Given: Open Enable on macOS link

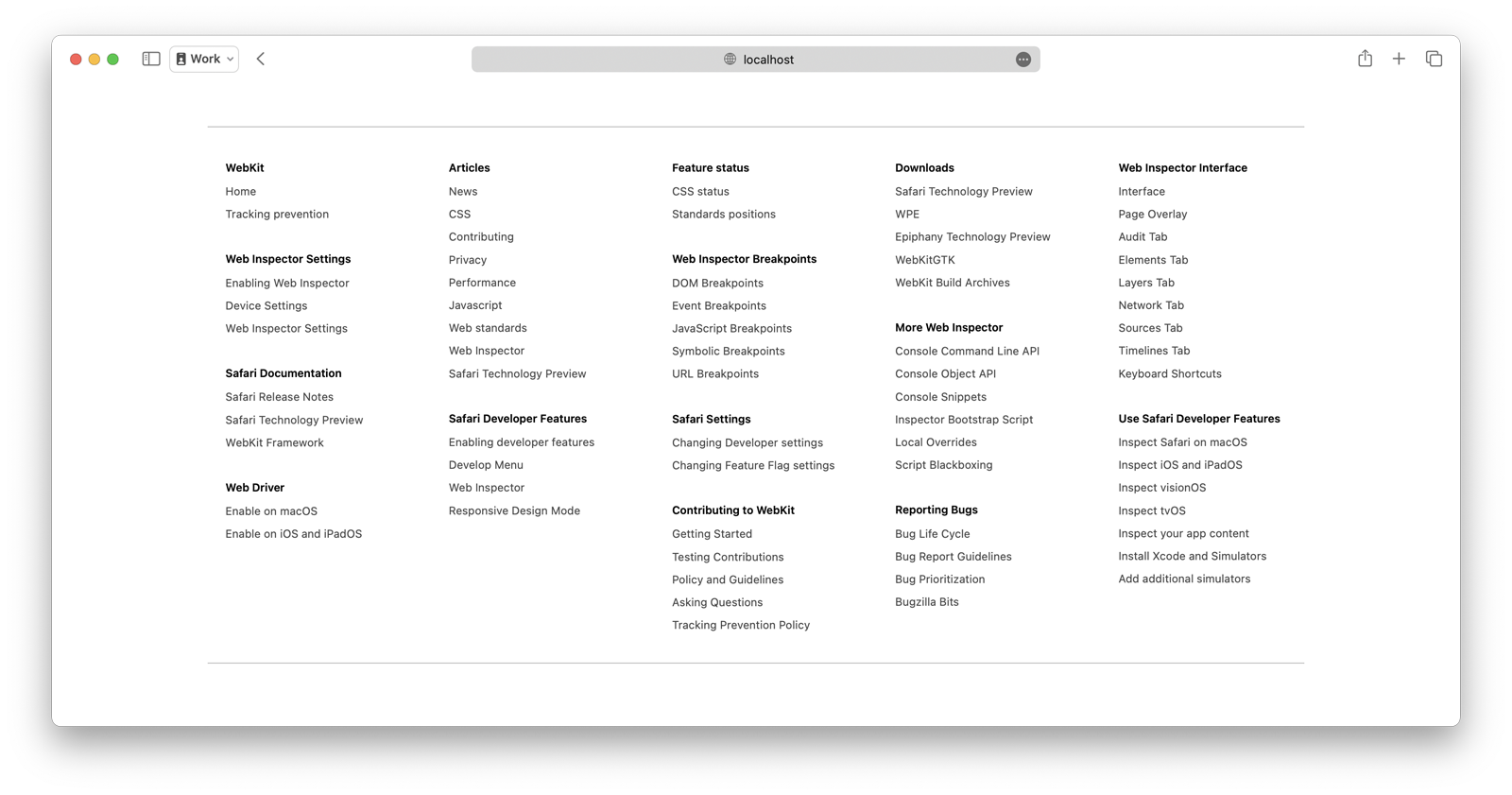Looking at the screenshot, I should coord(271,511).
